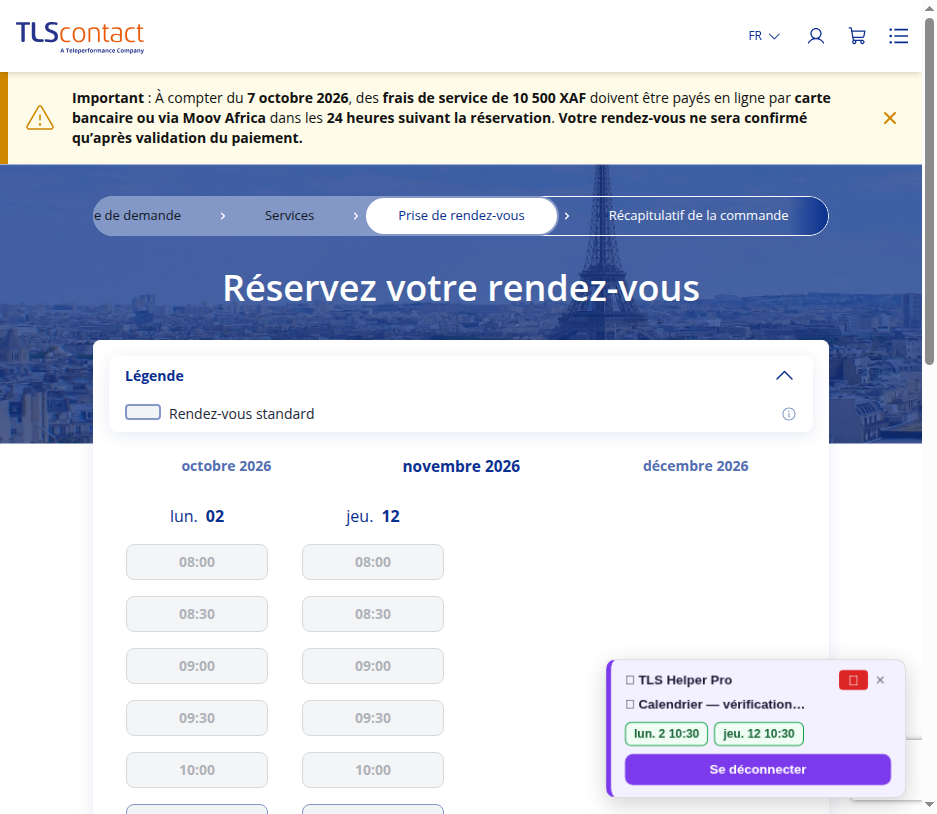Viewport: 937px width, 814px height.
Task: Dismiss the important notice banner
Action: click(x=890, y=118)
